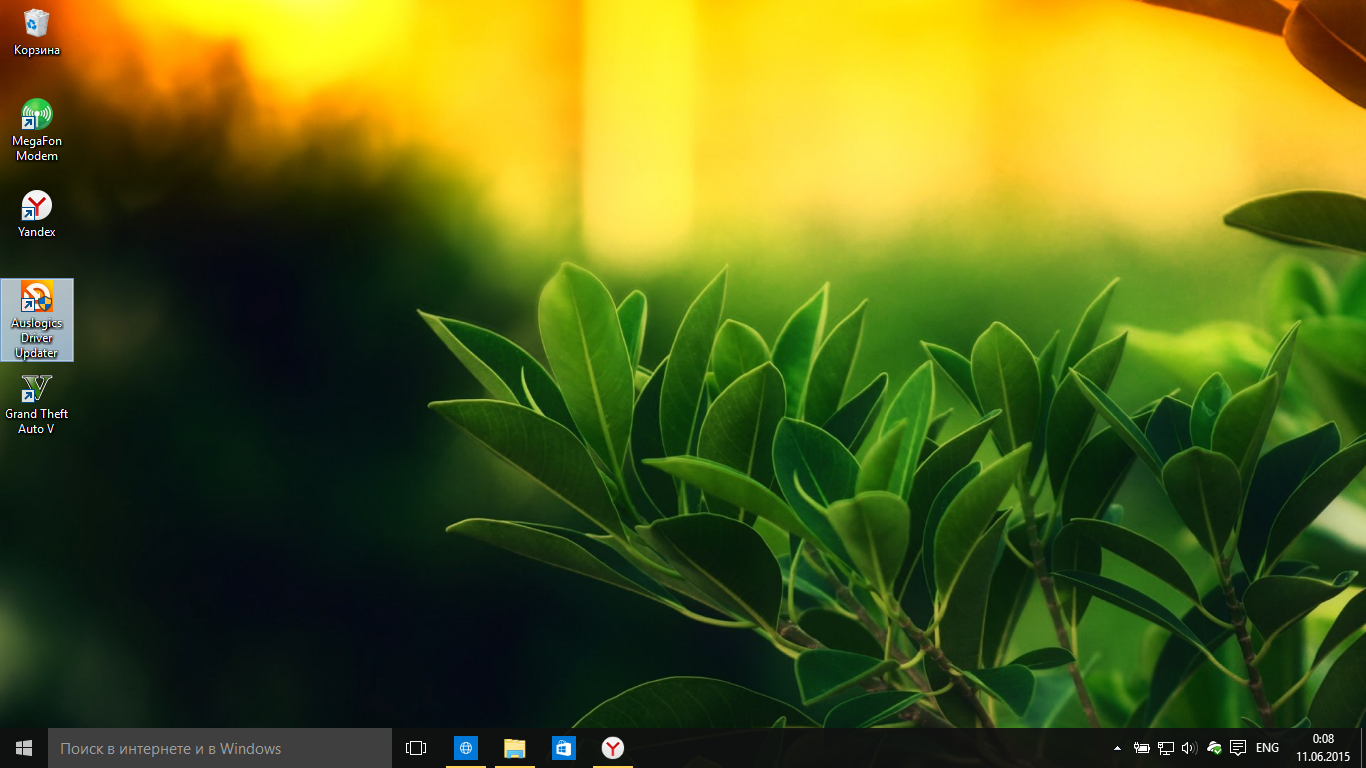This screenshot has height=768, width=1366.
Task: Launch the Windows Store from taskbar
Action: (564, 748)
